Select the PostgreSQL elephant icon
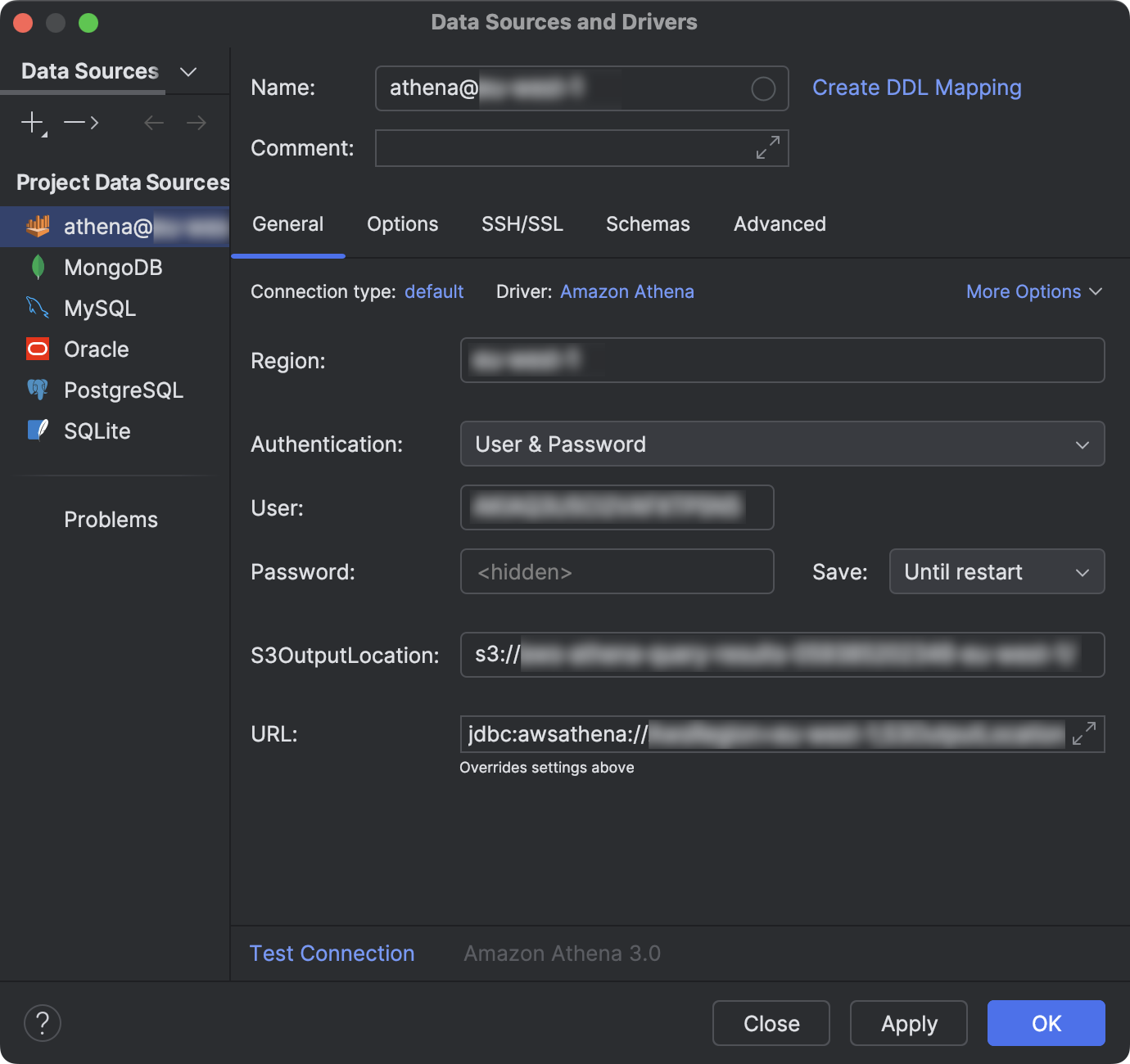Viewport: 1130px width, 1064px height. (37, 390)
